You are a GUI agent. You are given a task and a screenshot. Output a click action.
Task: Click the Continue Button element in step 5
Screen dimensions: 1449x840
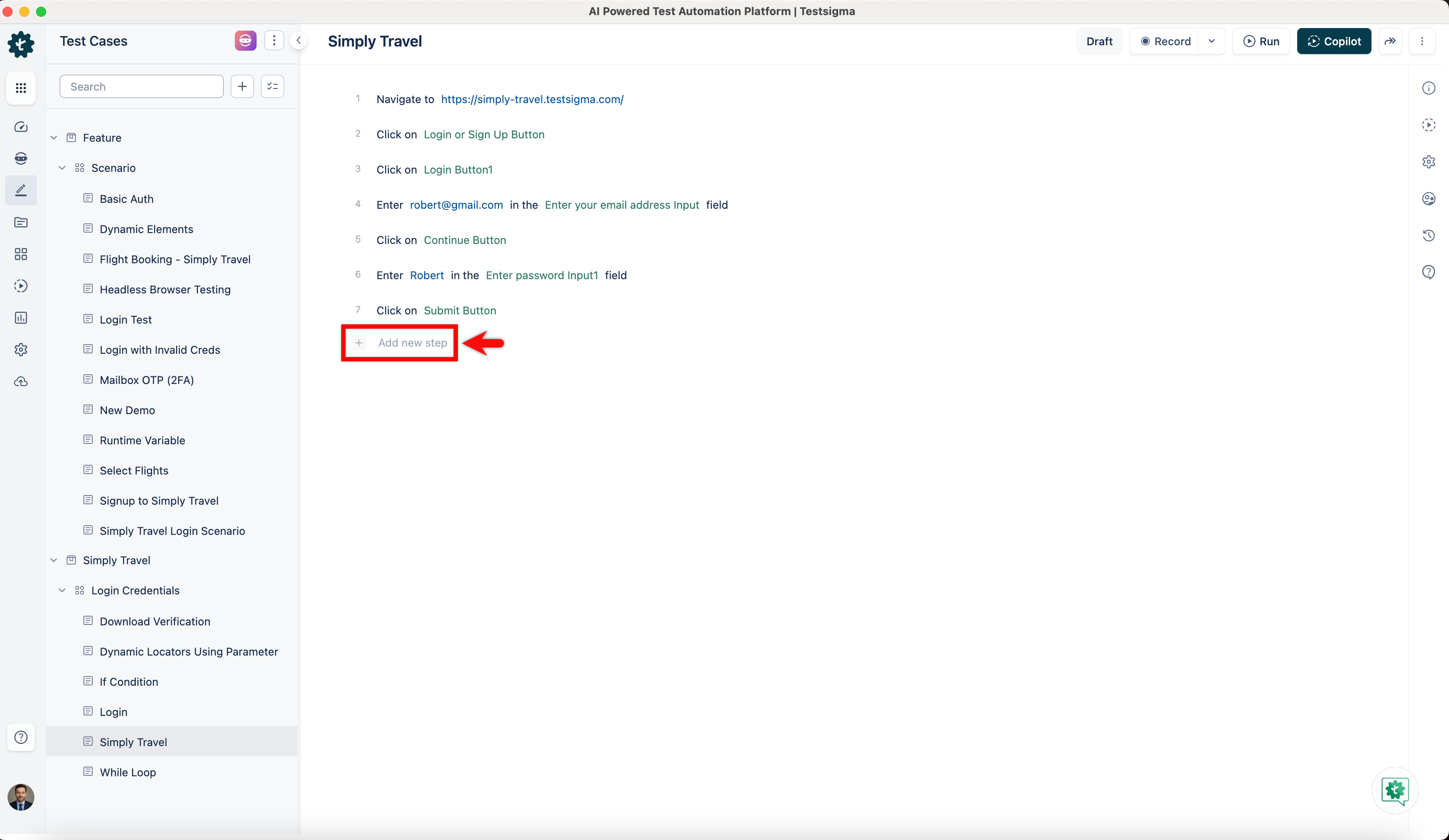465,240
